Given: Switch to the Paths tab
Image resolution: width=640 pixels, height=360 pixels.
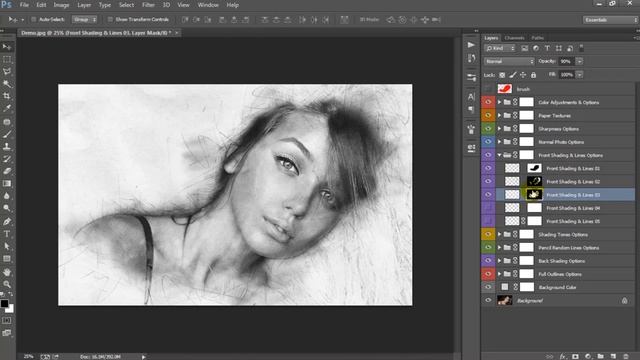Looking at the screenshot, I should (x=538, y=38).
